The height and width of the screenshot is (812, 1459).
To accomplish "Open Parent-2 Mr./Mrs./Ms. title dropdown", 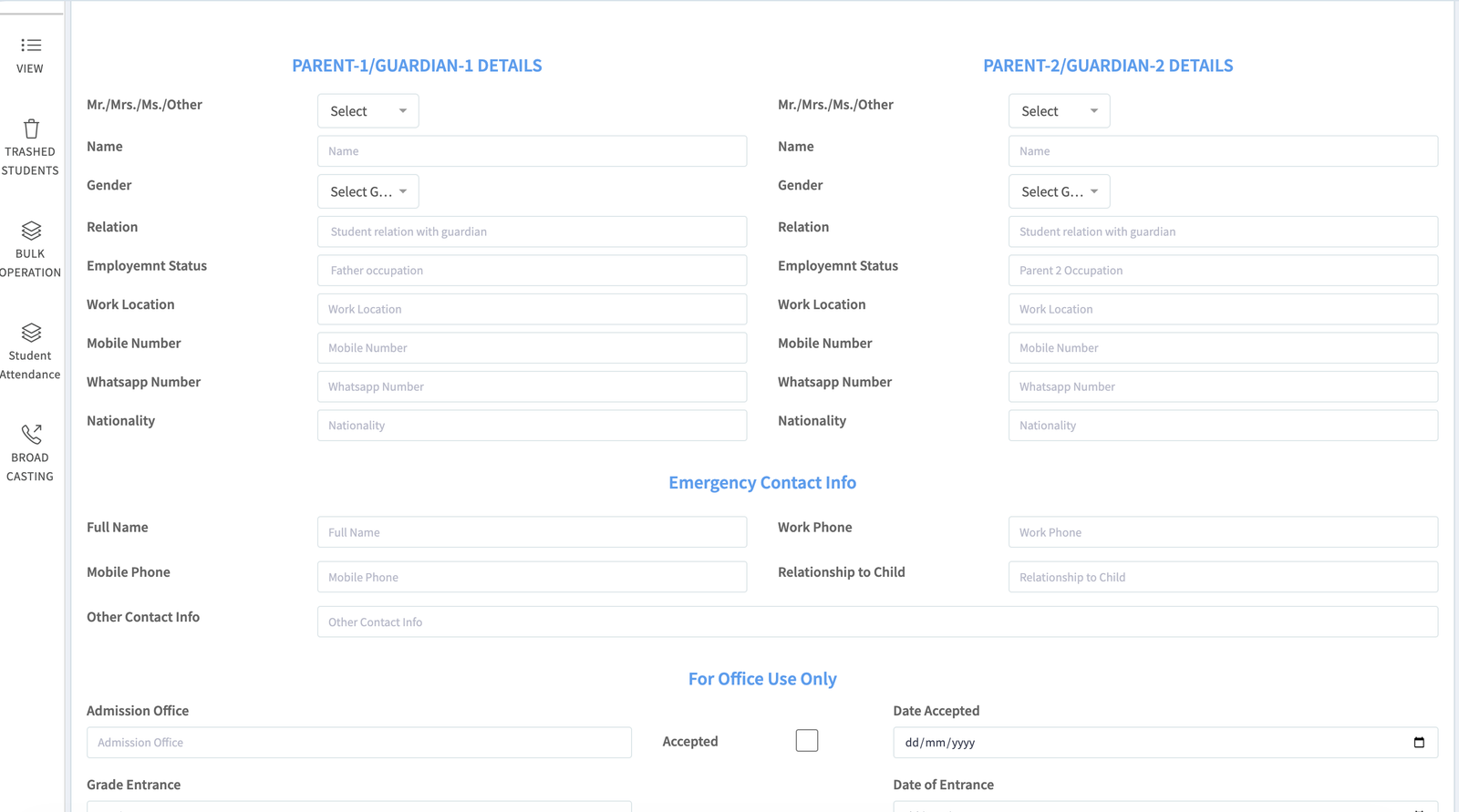I will click(x=1060, y=111).
